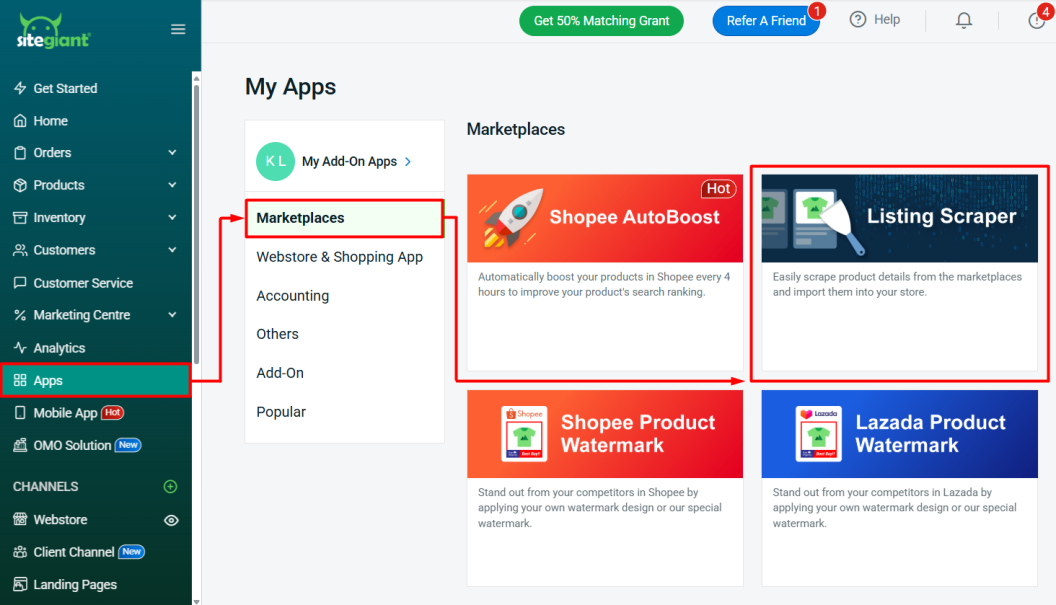The width and height of the screenshot is (1056, 605).
Task: Open notifications bell
Action: [x=964, y=20]
